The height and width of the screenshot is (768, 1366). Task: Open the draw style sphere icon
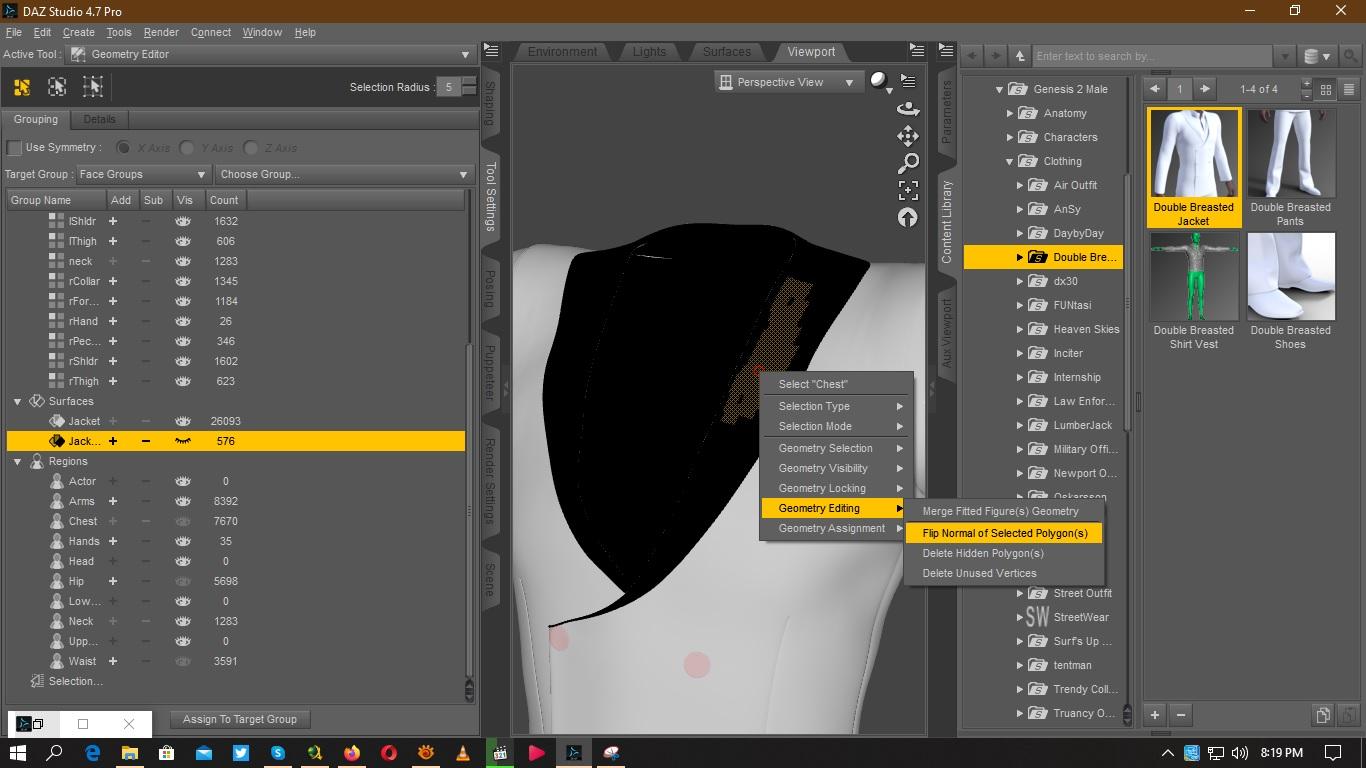(879, 81)
